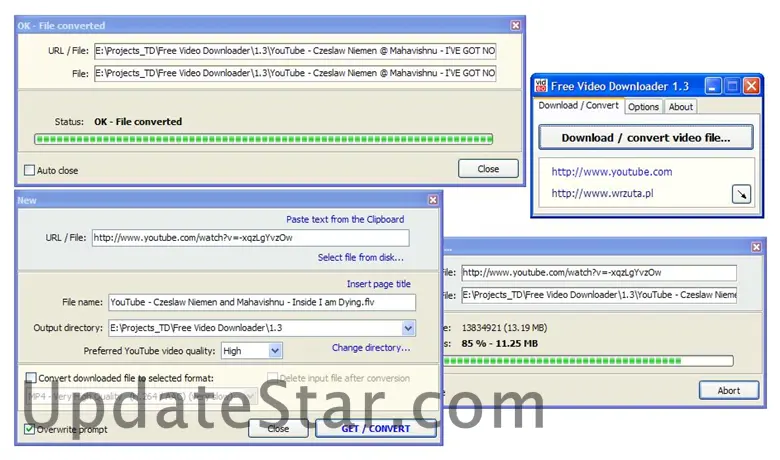Open the About tab
This screenshot has width=780, height=460.
coord(681,107)
